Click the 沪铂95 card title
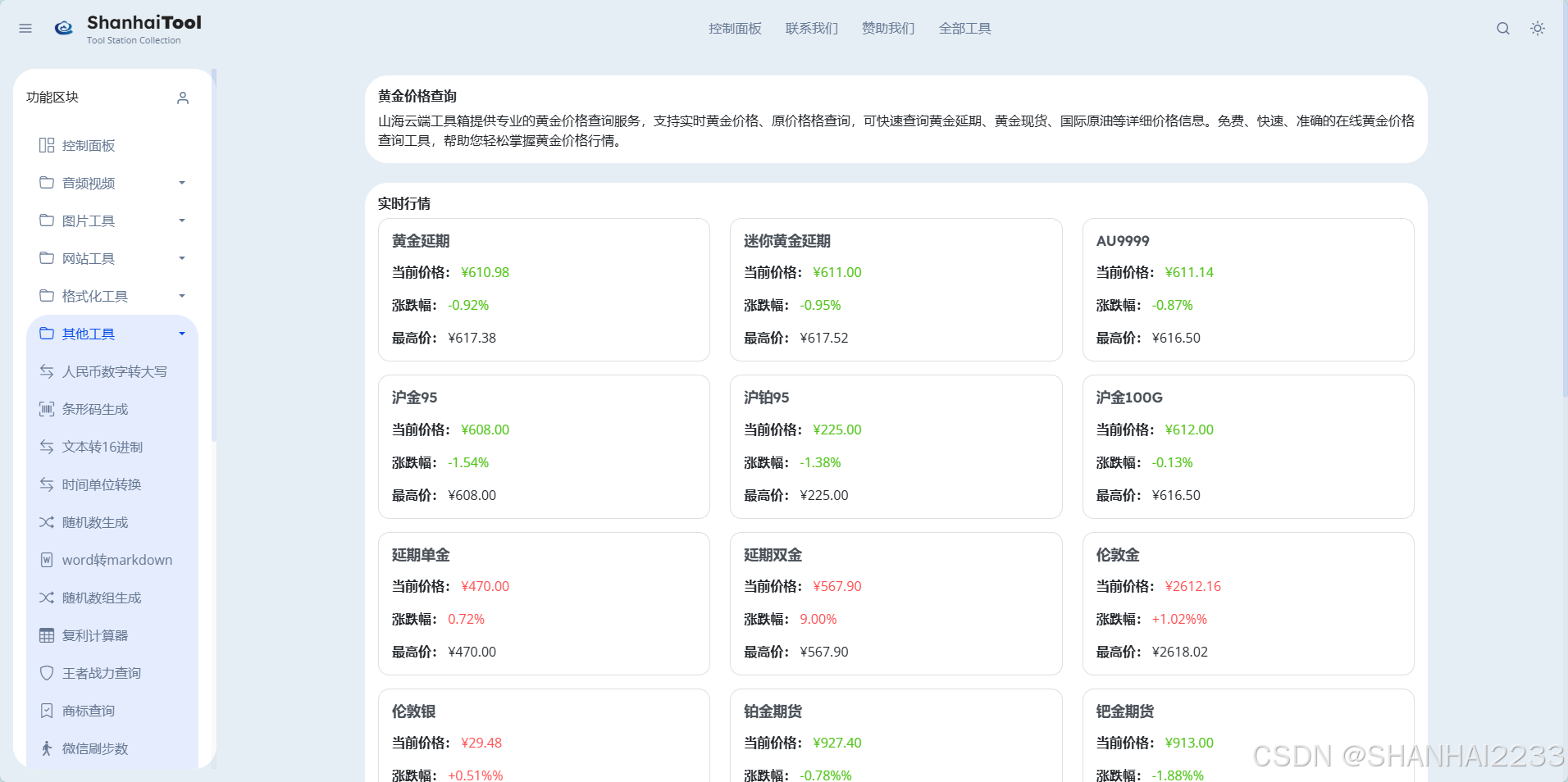This screenshot has width=1568, height=782. pyautogui.click(x=767, y=398)
